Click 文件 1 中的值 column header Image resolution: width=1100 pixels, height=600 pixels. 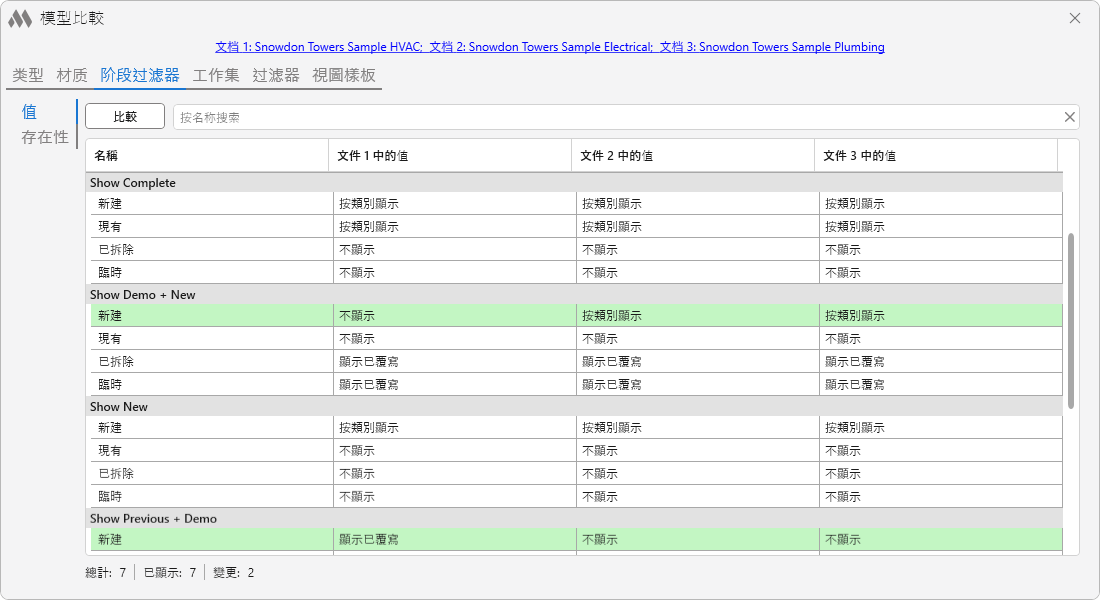[x=450, y=156]
